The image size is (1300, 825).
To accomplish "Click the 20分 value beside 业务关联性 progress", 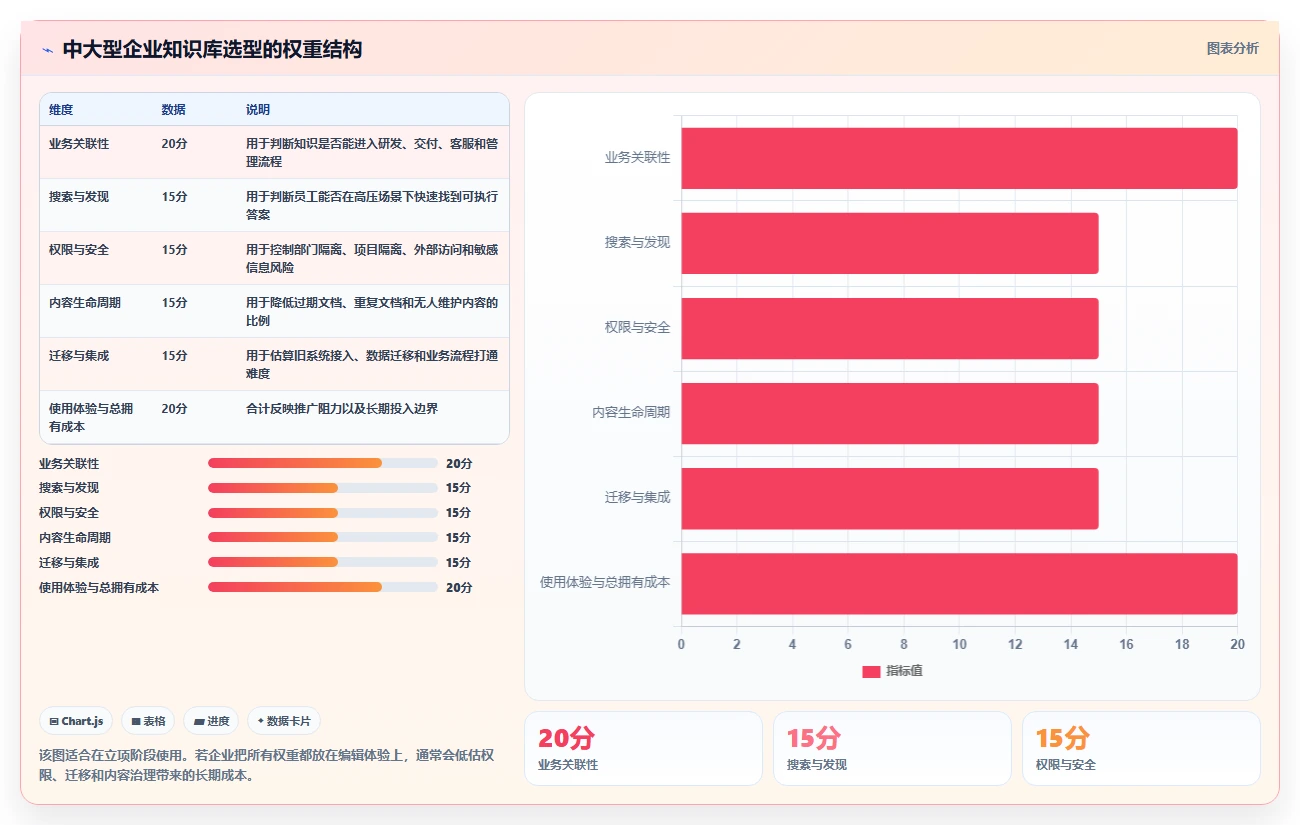I will click(x=459, y=464).
